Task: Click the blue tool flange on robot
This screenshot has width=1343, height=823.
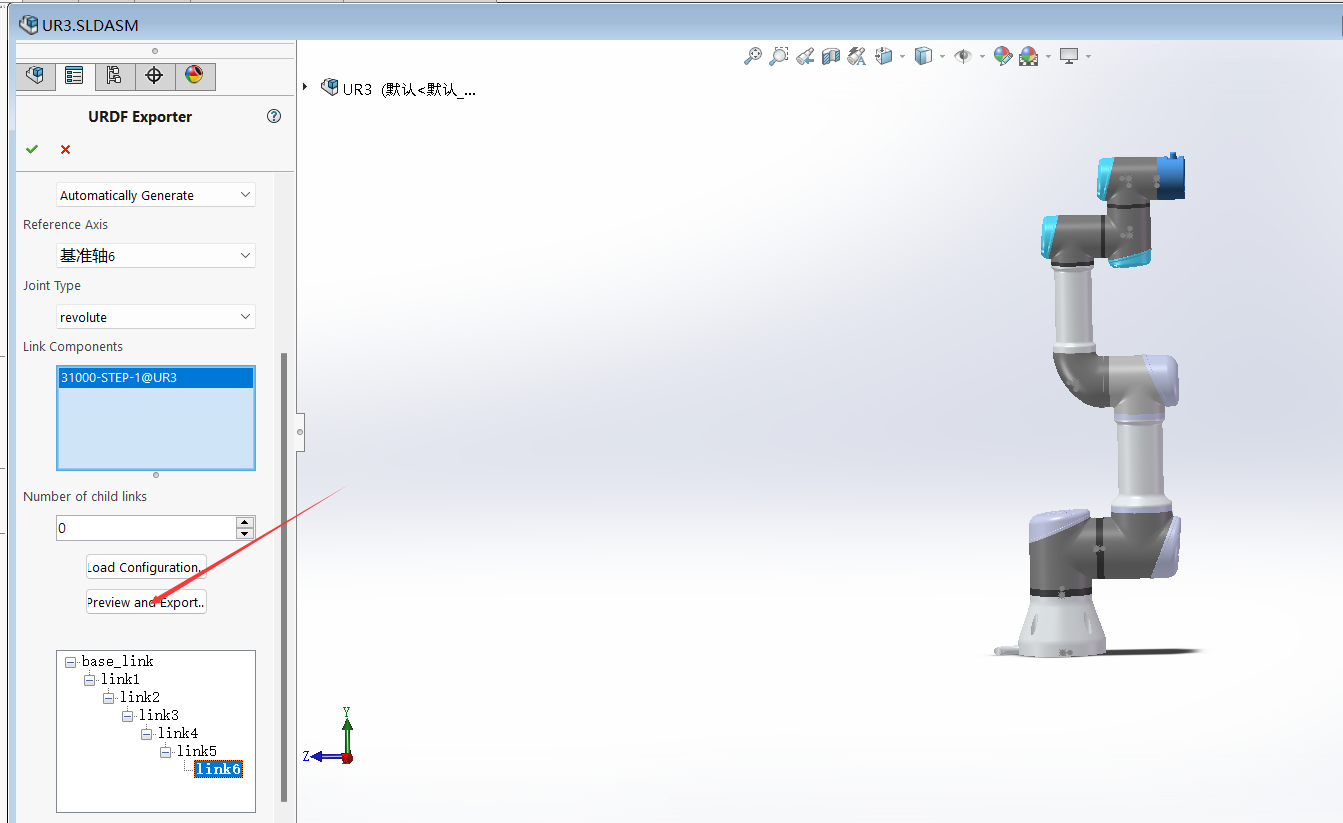Action: 1172,175
